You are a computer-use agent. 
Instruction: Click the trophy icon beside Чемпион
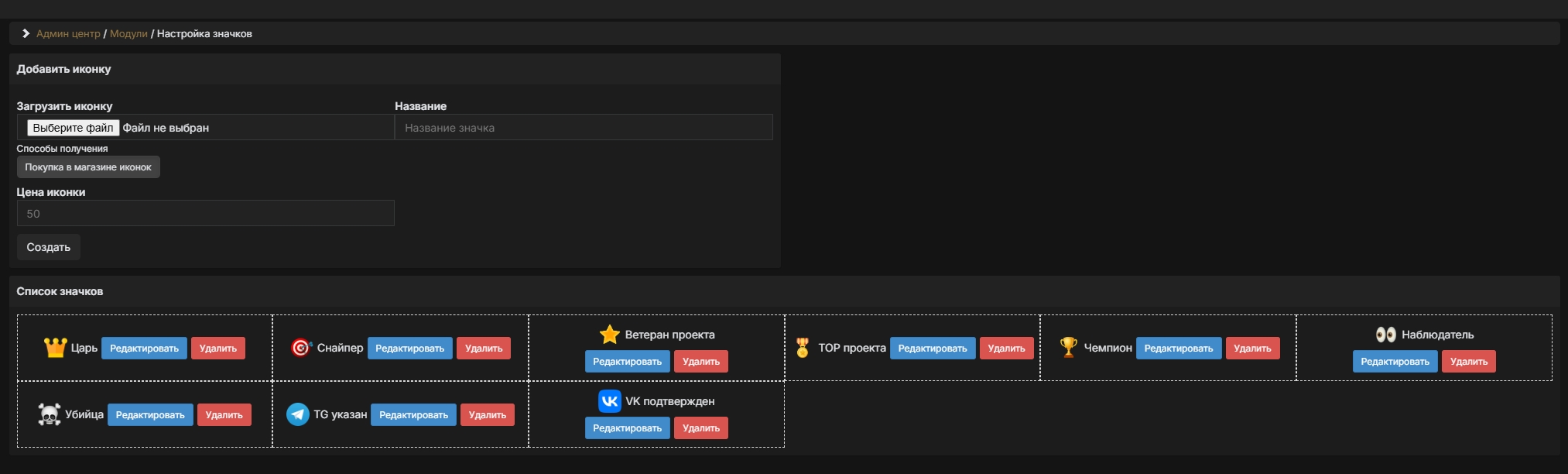pyautogui.click(x=1068, y=348)
